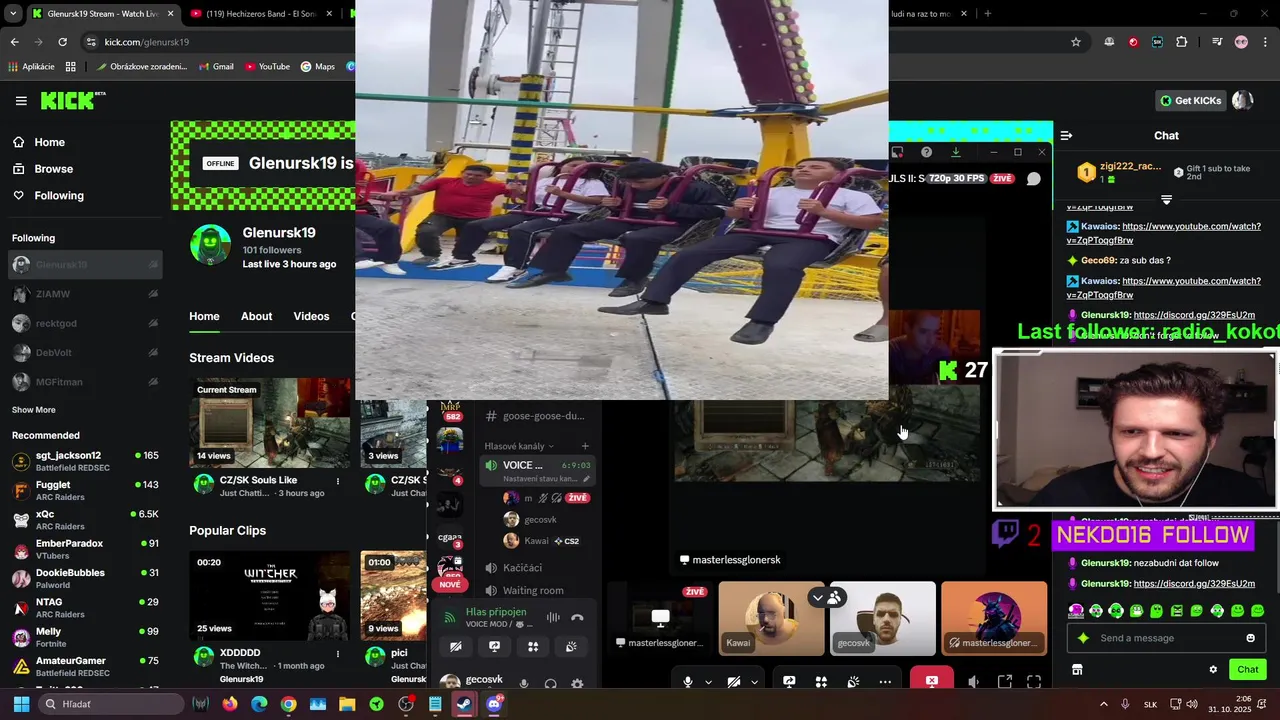Open Discord from the taskbar
The width and height of the screenshot is (1280, 720).
point(494,704)
